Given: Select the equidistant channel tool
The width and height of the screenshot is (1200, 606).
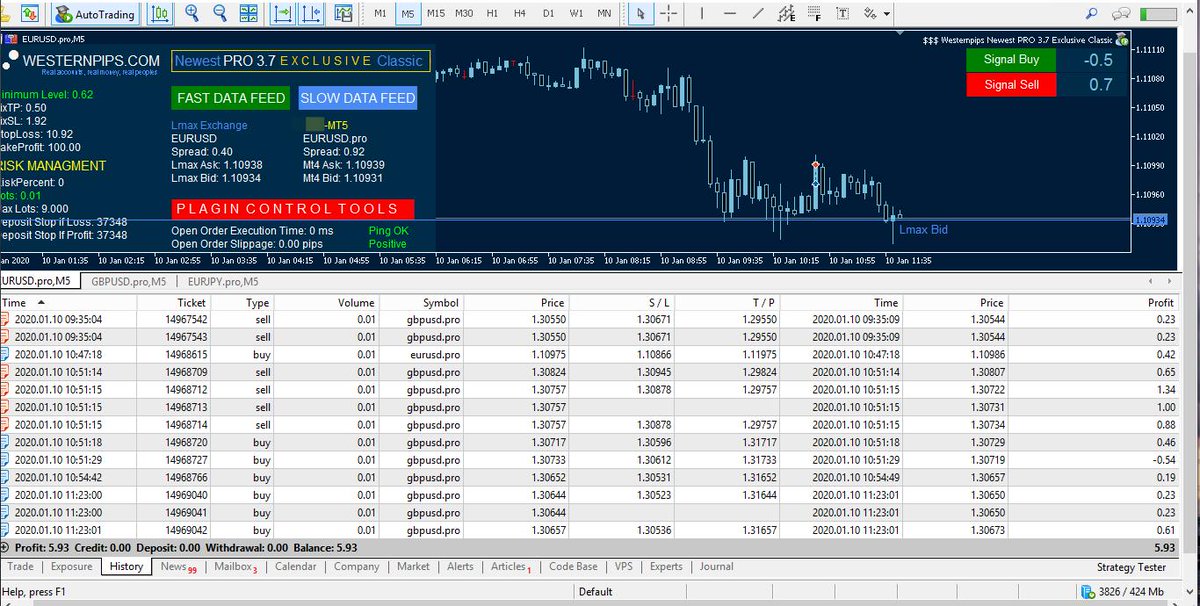Looking at the screenshot, I should (787, 14).
